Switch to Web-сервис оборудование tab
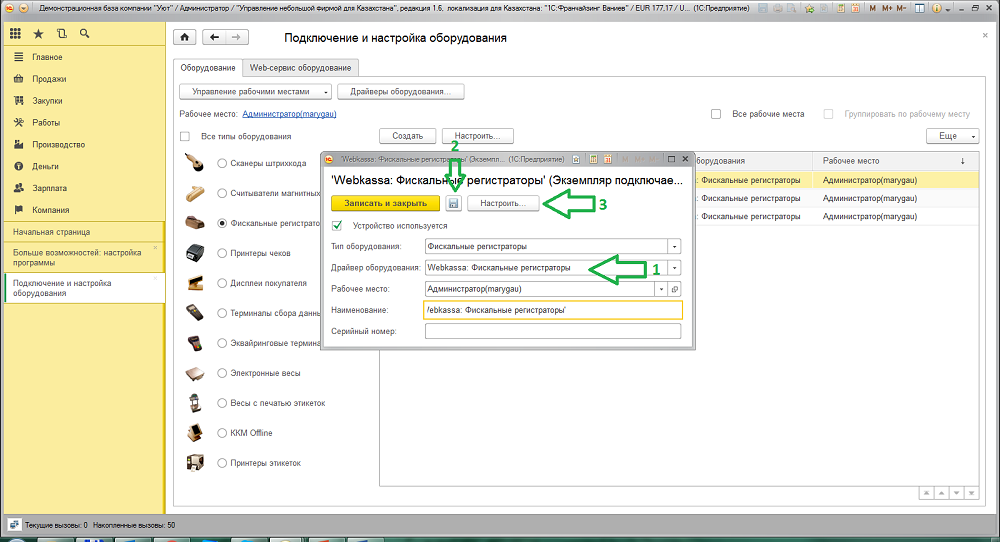Viewport: 1000px width, 542px height. 300,68
